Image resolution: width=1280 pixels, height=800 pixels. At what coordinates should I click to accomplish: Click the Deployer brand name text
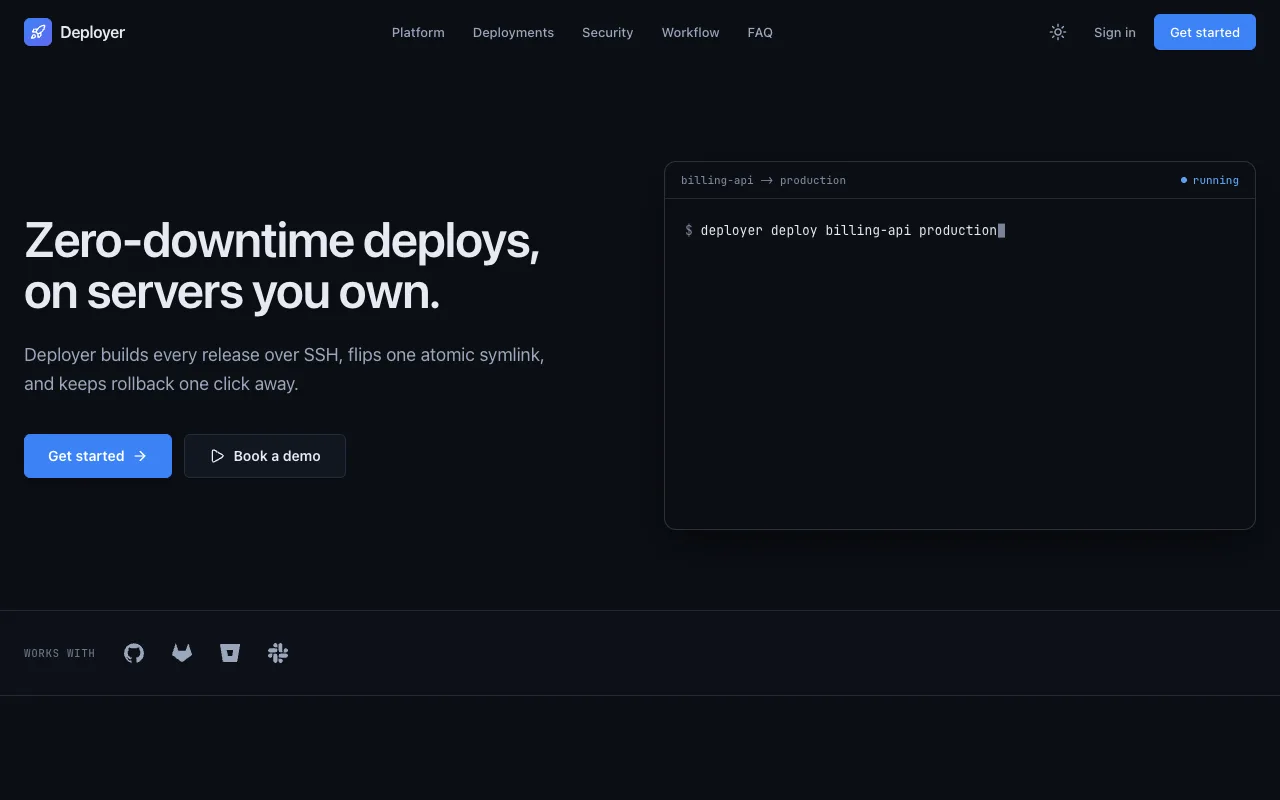pos(92,32)
